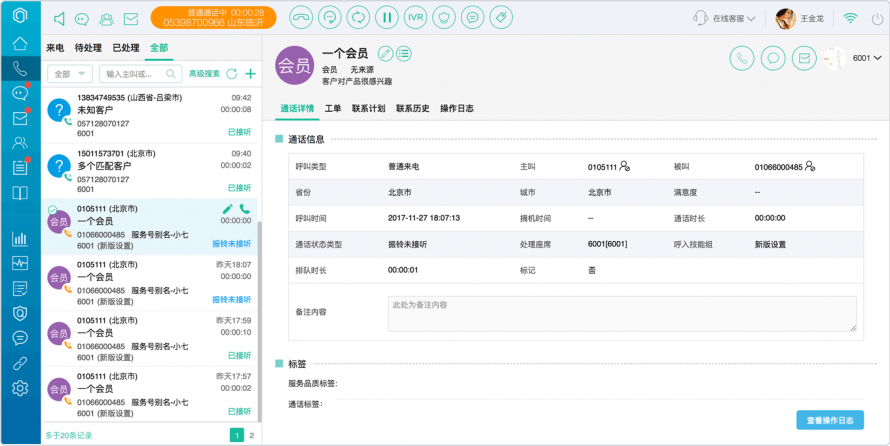890x446 pixels.
Task: Click the caller number search field
Action: click(141, 74)
